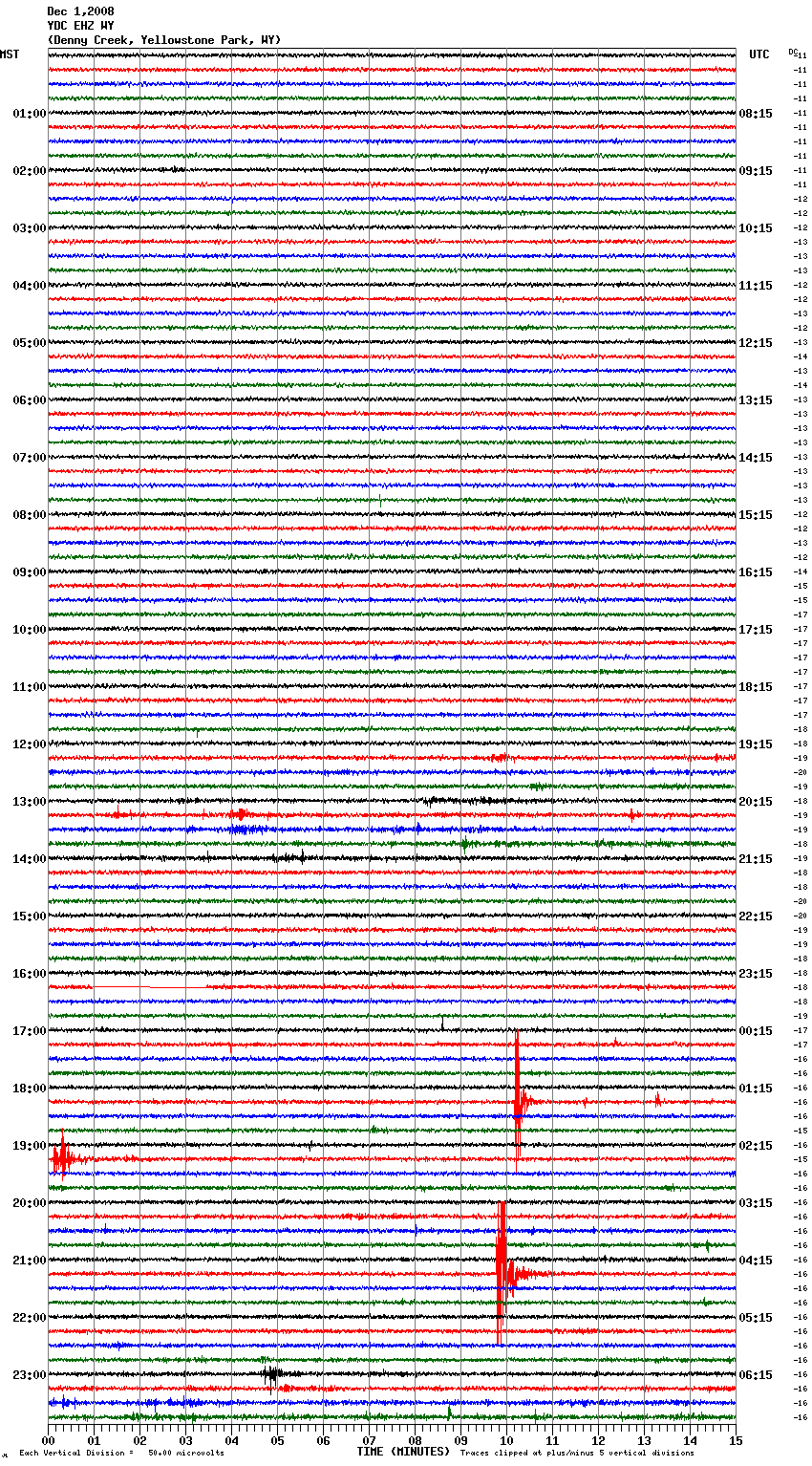This screenshot has width=812, height=1466.
Task: Click the 06:15 UTC time label
Action: [x=756, y=1375]
